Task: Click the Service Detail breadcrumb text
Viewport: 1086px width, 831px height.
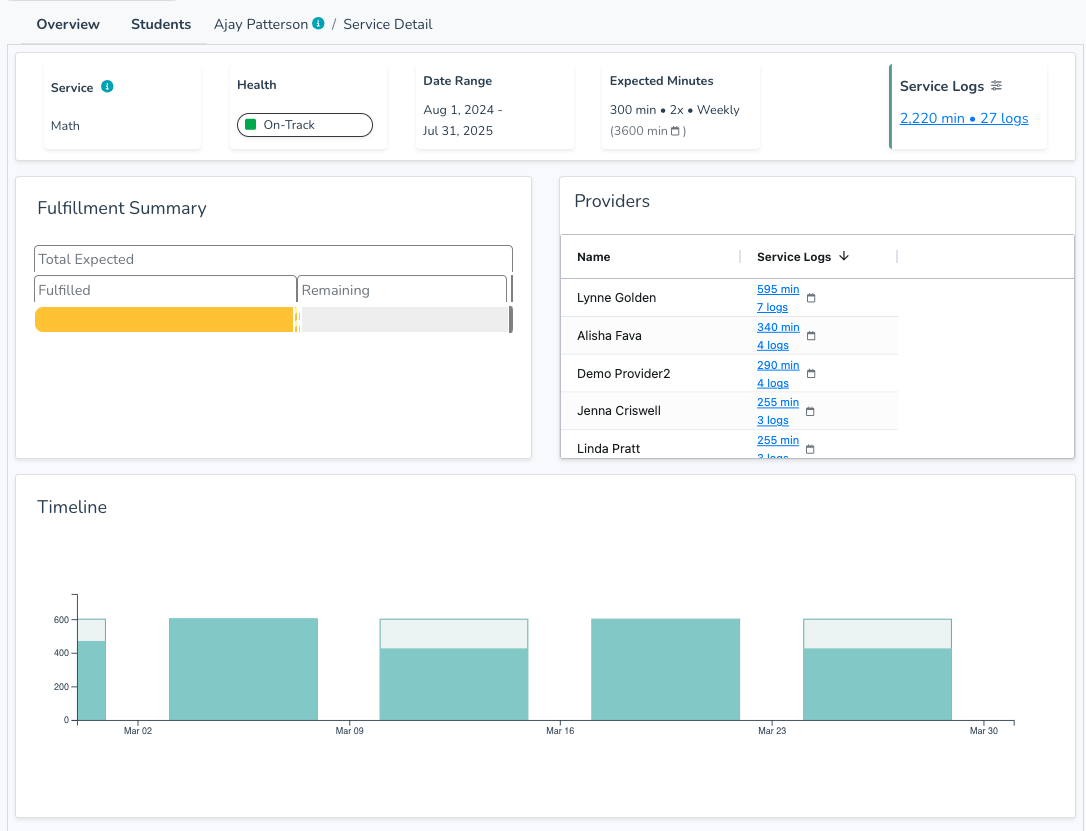Action: point(388,24)
